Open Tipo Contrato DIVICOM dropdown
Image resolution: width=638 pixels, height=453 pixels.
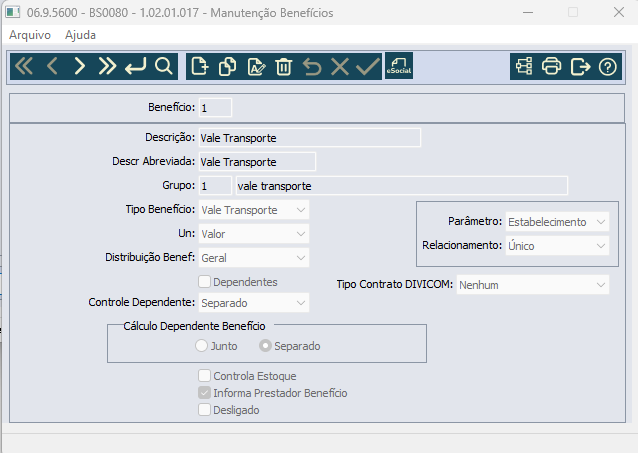[533, 285]
